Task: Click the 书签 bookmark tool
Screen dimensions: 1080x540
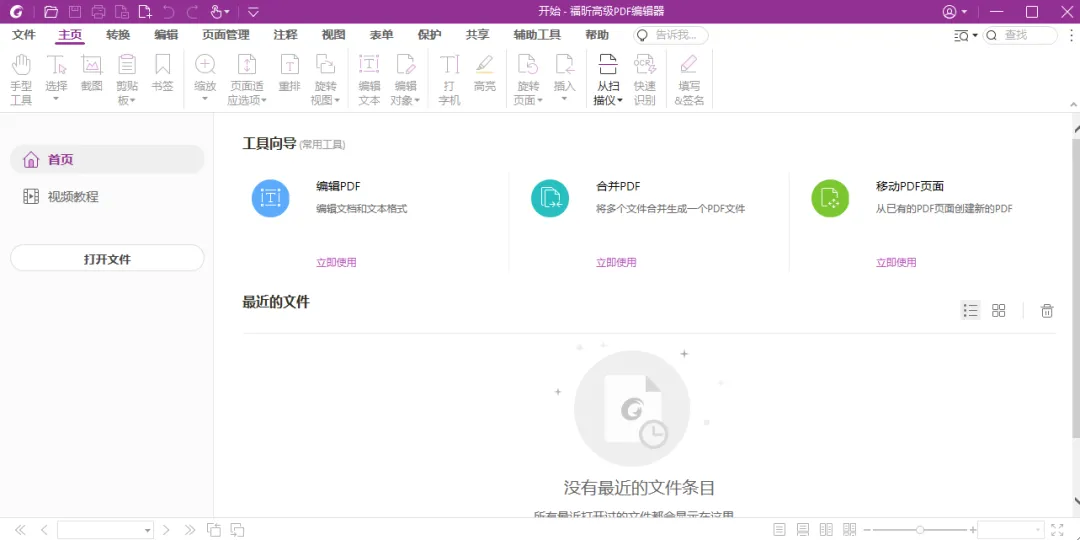Action: coord(163,73)
